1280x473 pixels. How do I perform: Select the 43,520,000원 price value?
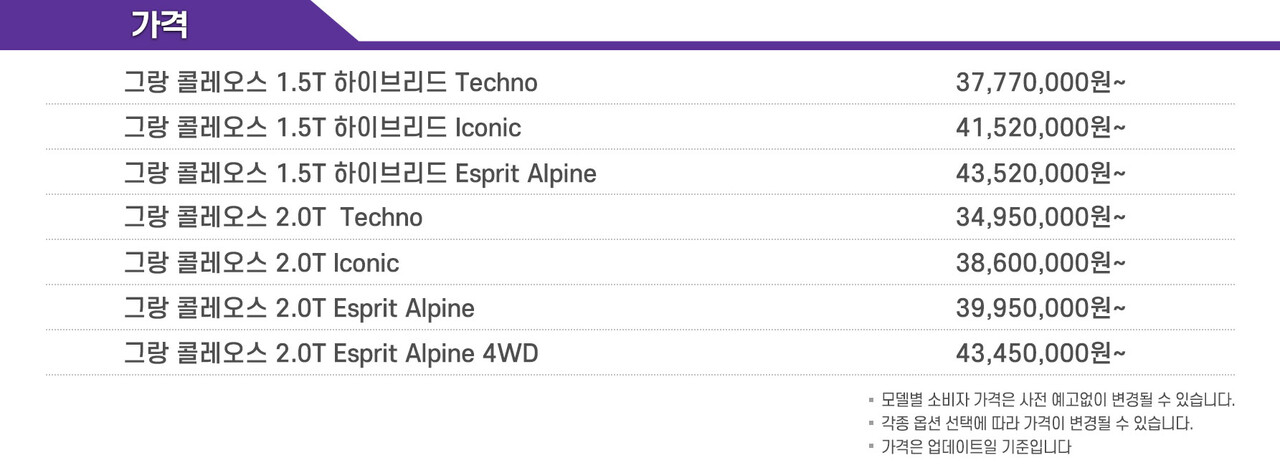(x=1041, y=173)
